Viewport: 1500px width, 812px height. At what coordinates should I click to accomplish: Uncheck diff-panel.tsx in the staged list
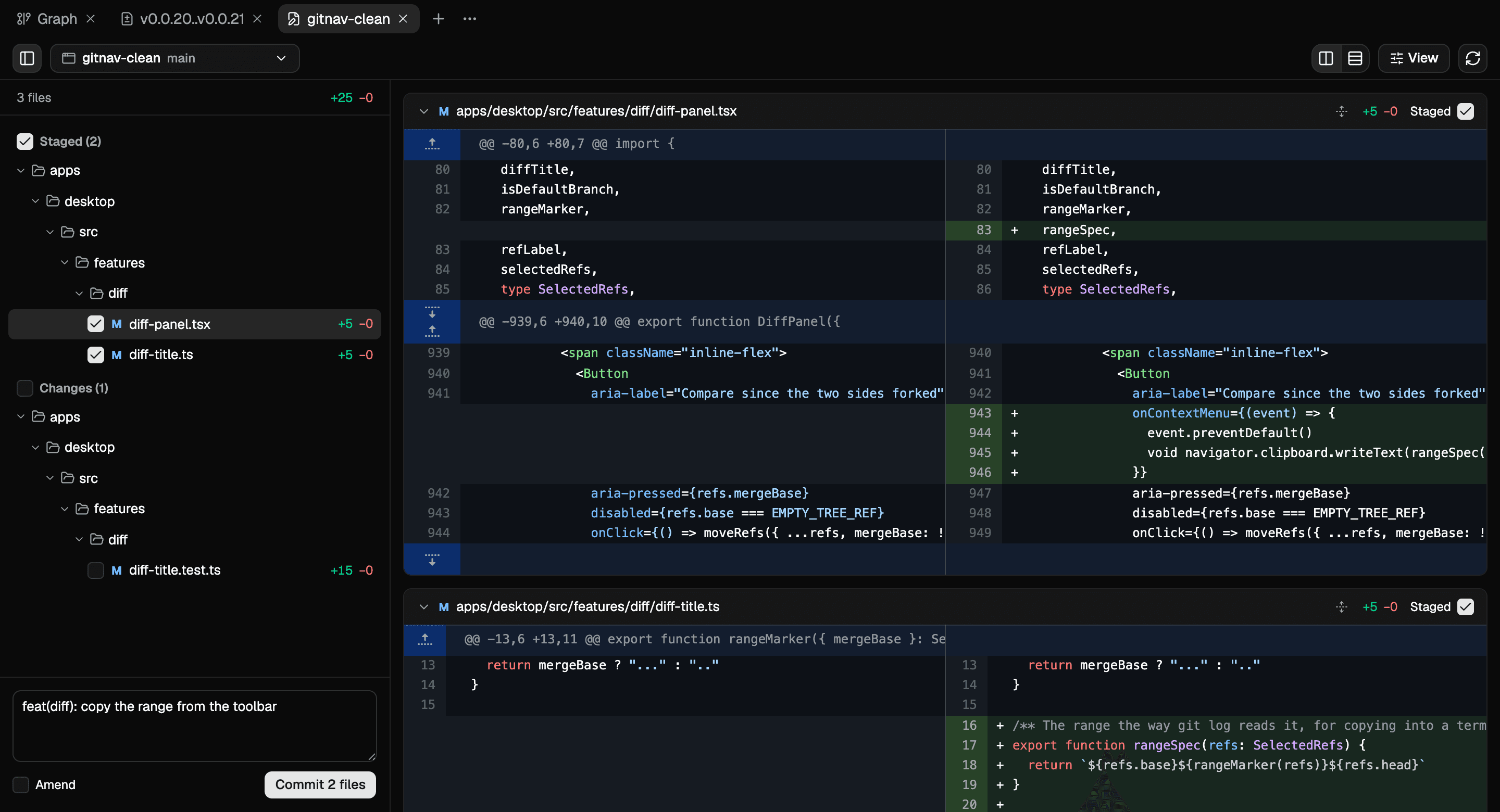click(95, 324)
